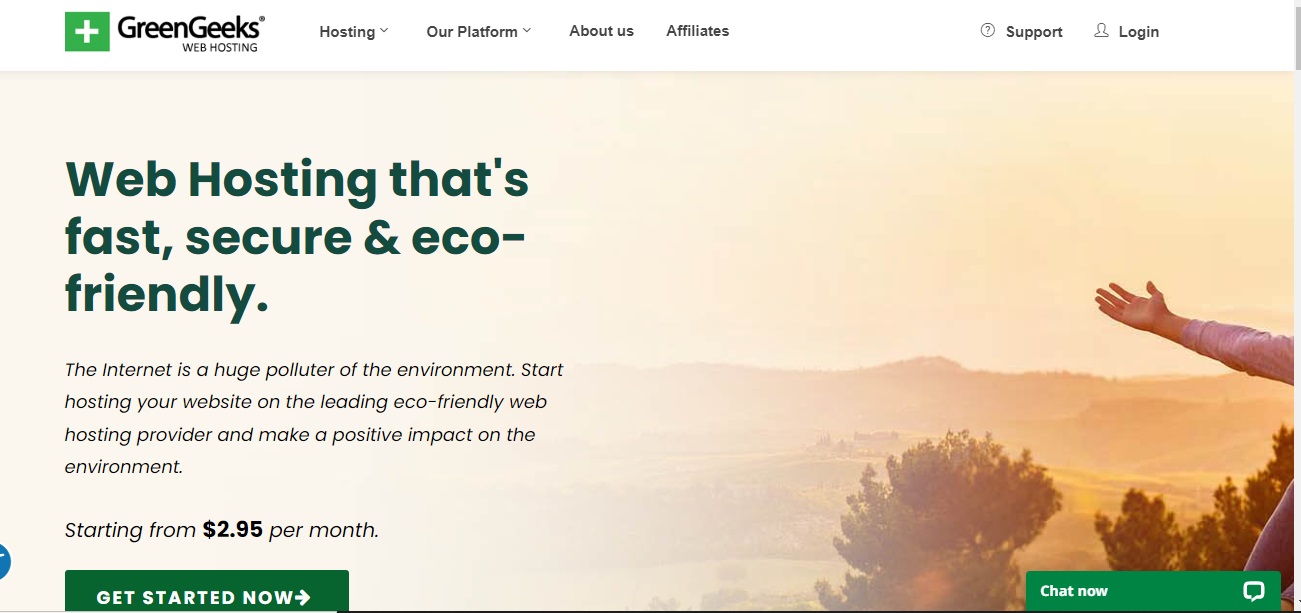Click the arrow icon on Get Started Now
Viewport: 1301px width, 613px height.
coord(304,598)
